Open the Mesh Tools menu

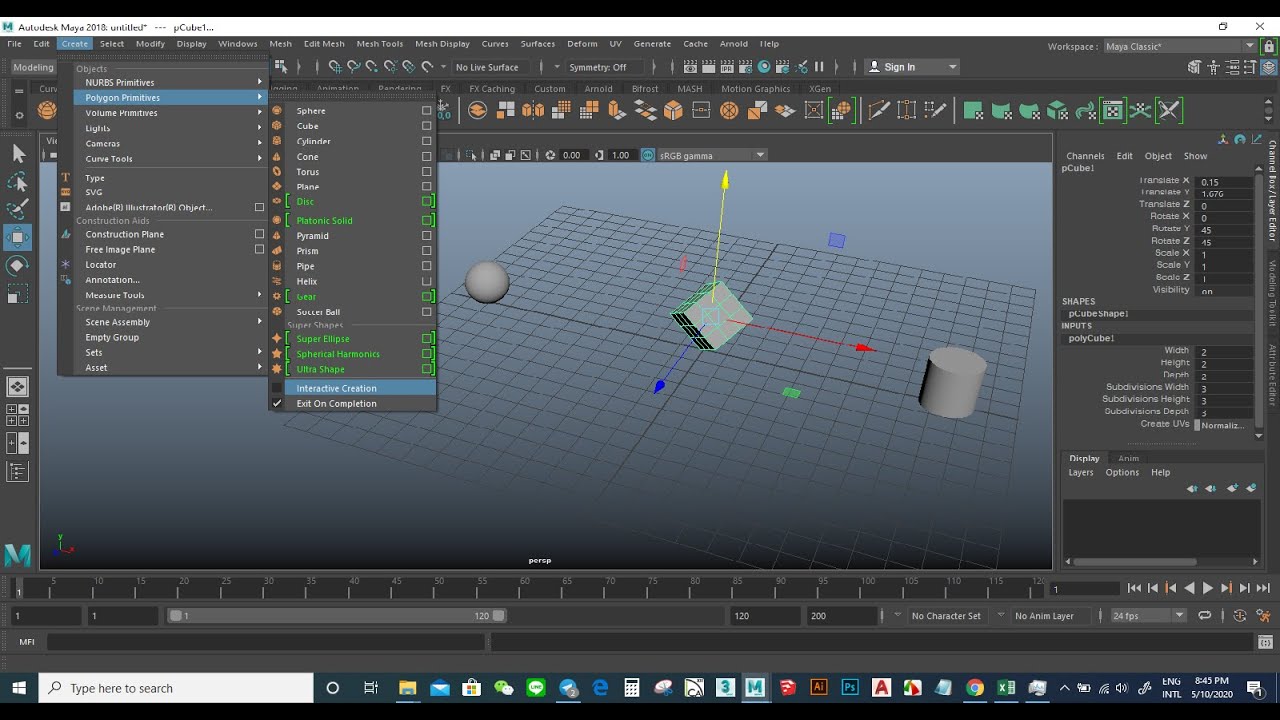(x=380, y=44)
